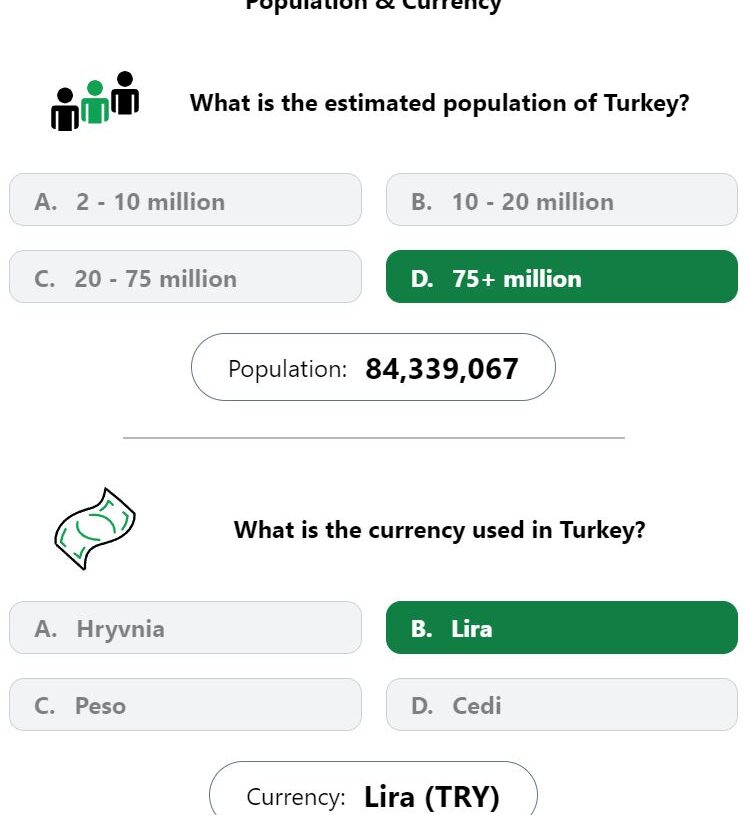745x815 pixels.
Task: Select currency option C. Peso
Action: 185,704
